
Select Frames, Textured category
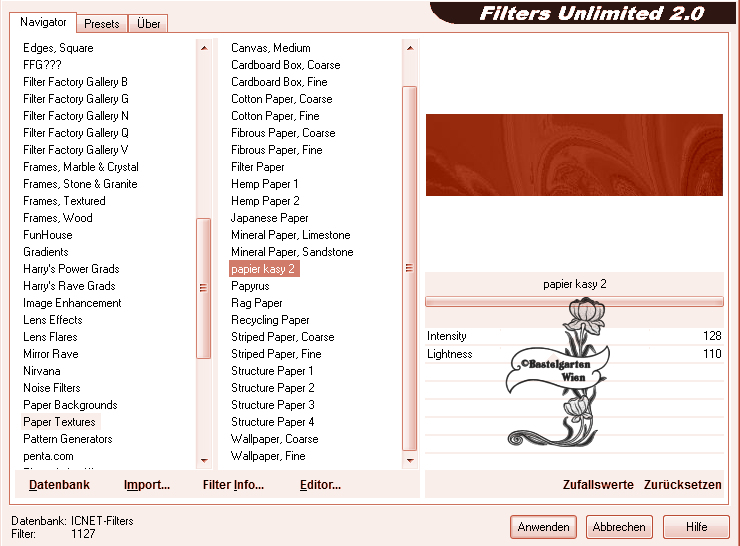(64, 201)
